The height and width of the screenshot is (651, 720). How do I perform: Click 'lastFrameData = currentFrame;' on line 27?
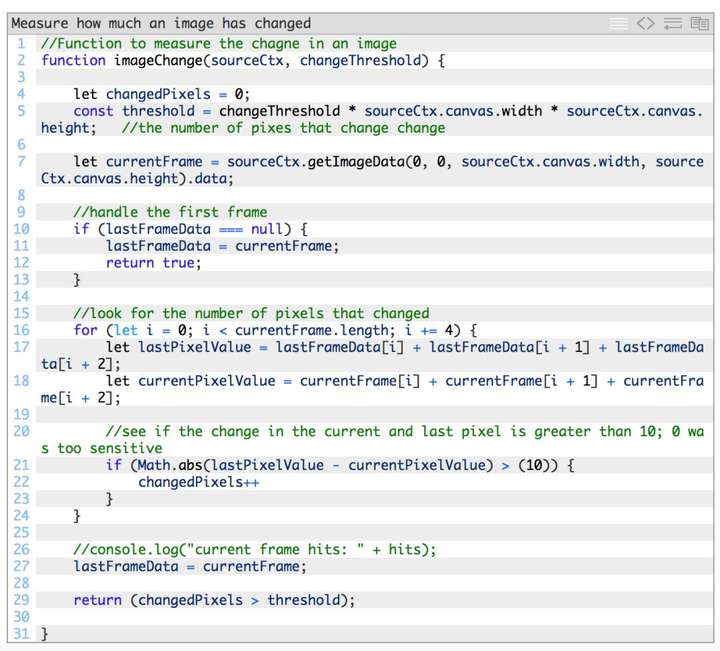coord(190,567)
